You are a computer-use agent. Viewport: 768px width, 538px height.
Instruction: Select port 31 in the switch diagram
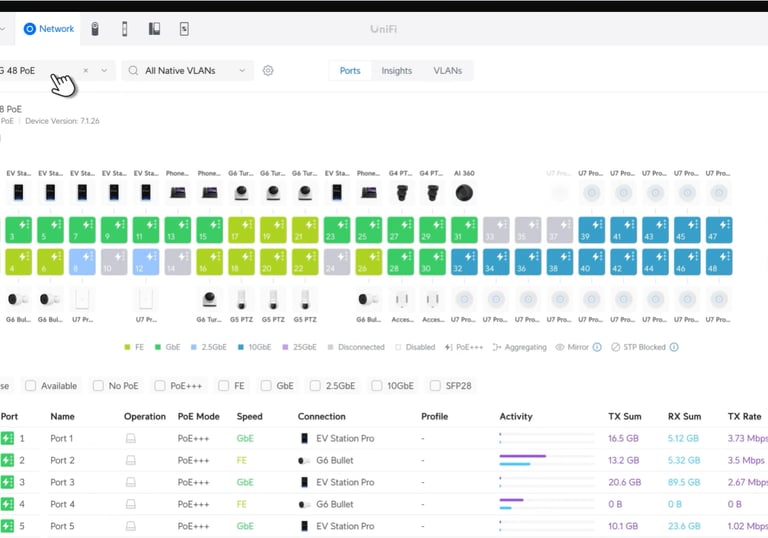click(464, 230)
